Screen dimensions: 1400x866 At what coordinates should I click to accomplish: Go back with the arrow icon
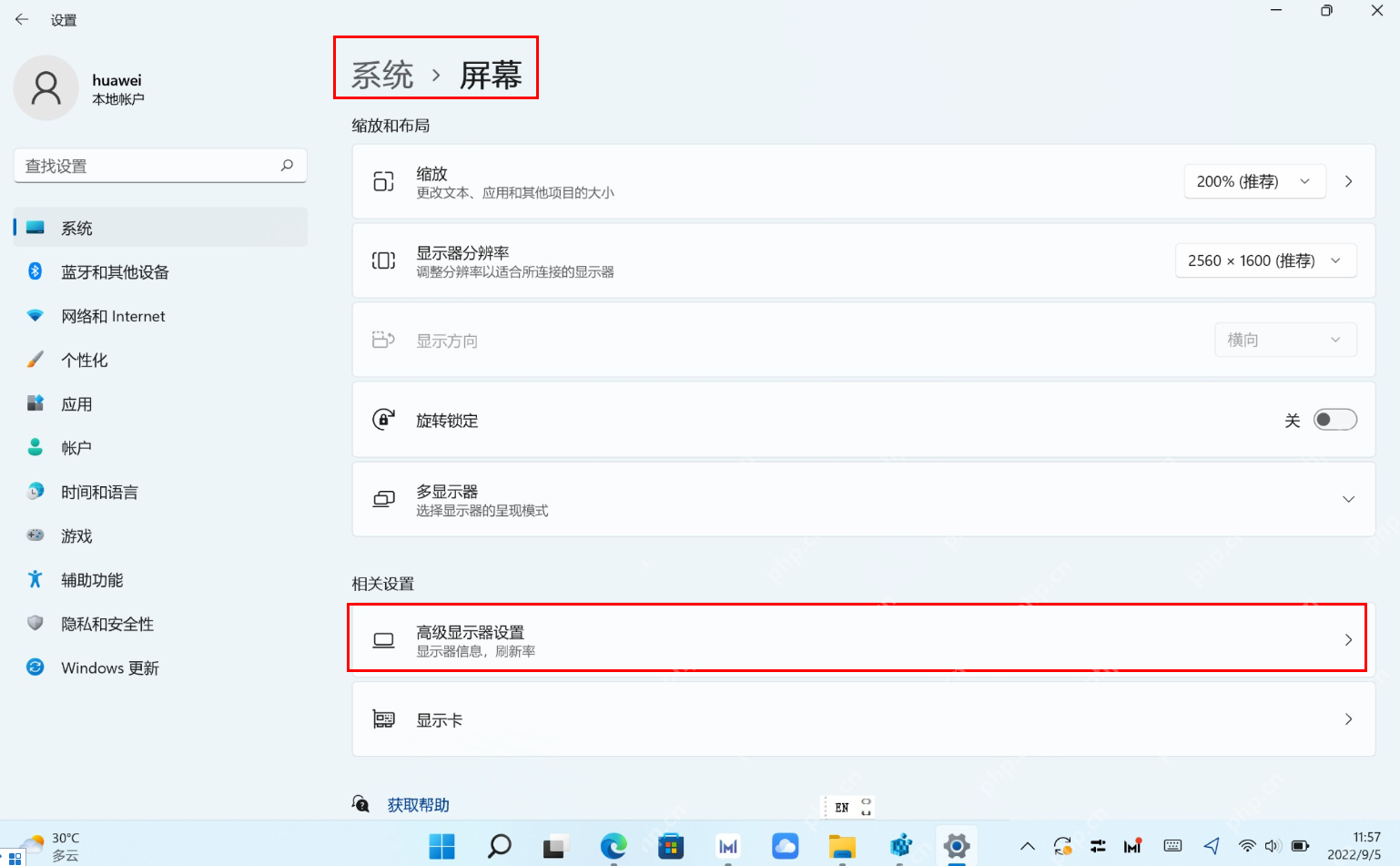[x=22, y=19]
